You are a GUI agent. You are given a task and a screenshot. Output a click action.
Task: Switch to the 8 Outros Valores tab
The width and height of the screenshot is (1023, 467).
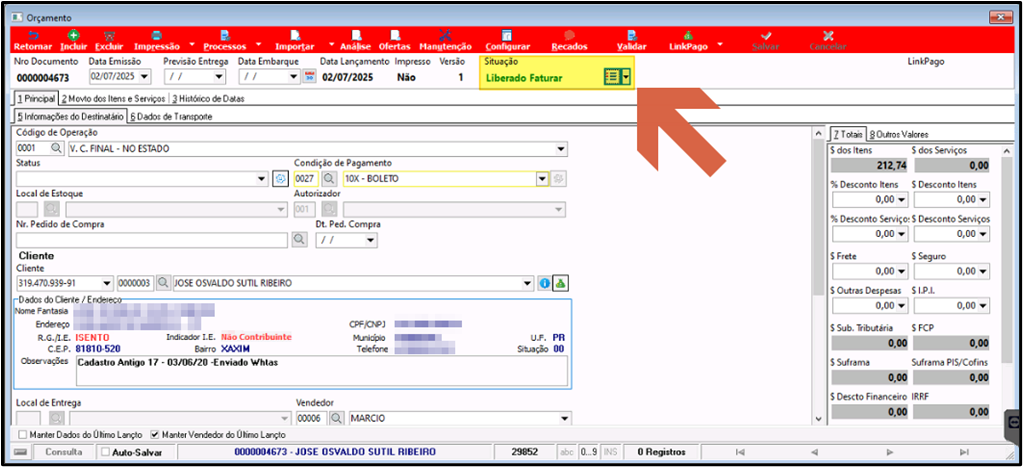click(899, 134)
